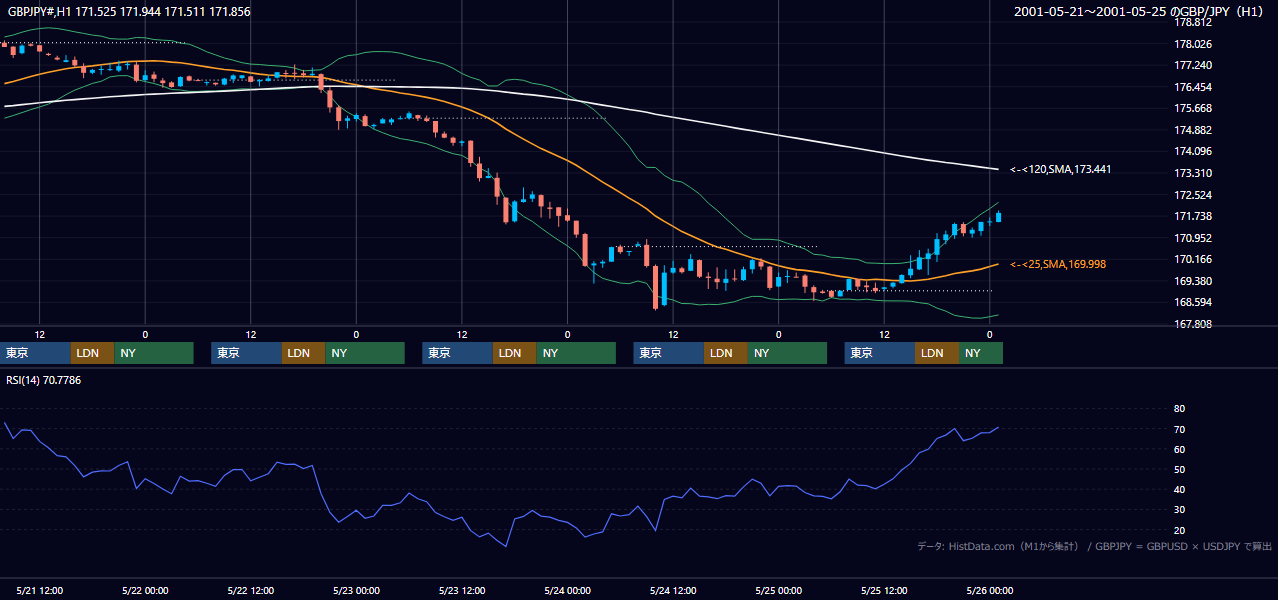Click the 5/22 00:00 date label
Image resolution: width=1278 pixels, height=600 pixels.
click(x=145, y=590)
